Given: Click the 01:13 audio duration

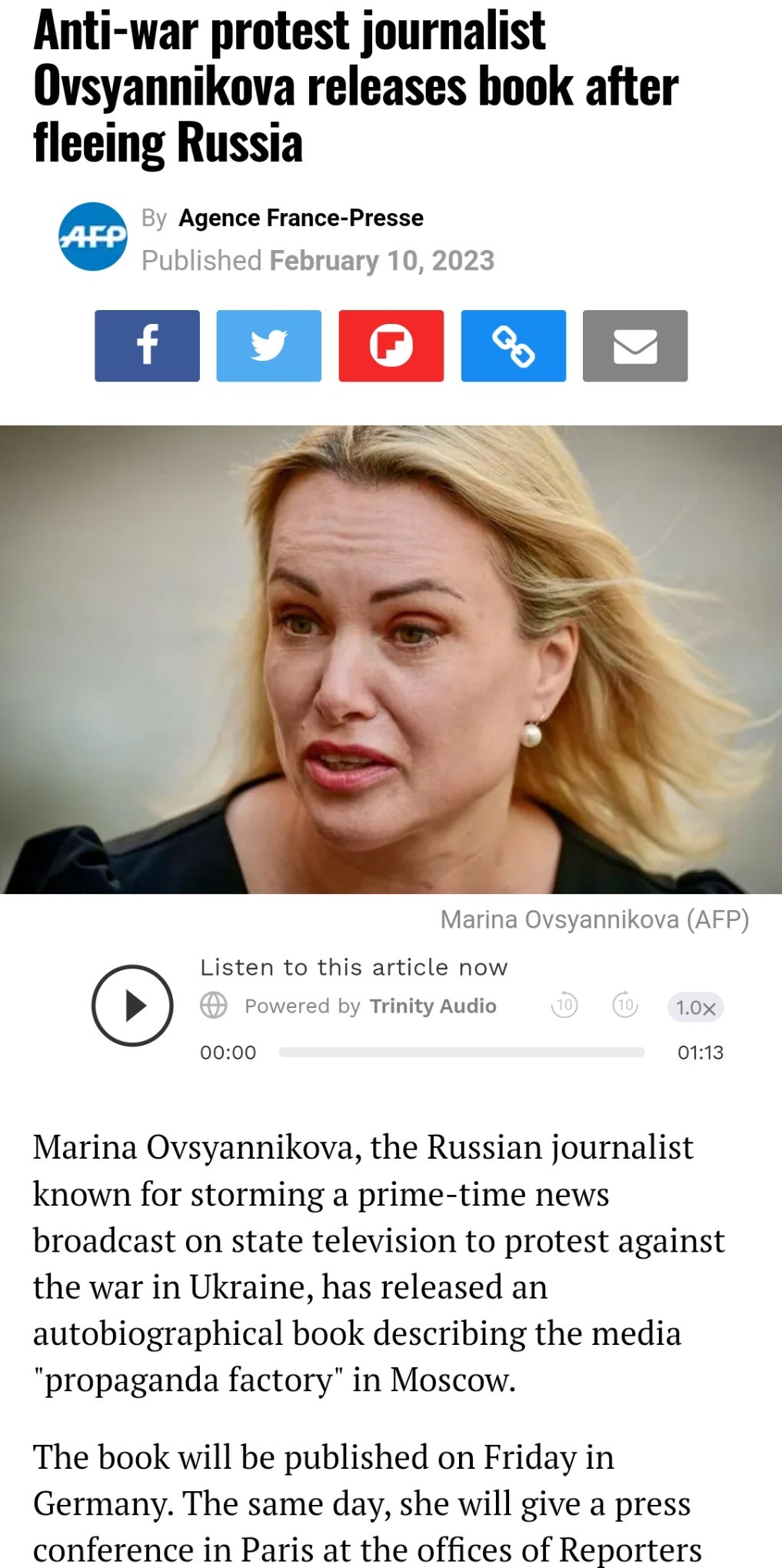Looking at the screenshot, I should (700, 1053).
